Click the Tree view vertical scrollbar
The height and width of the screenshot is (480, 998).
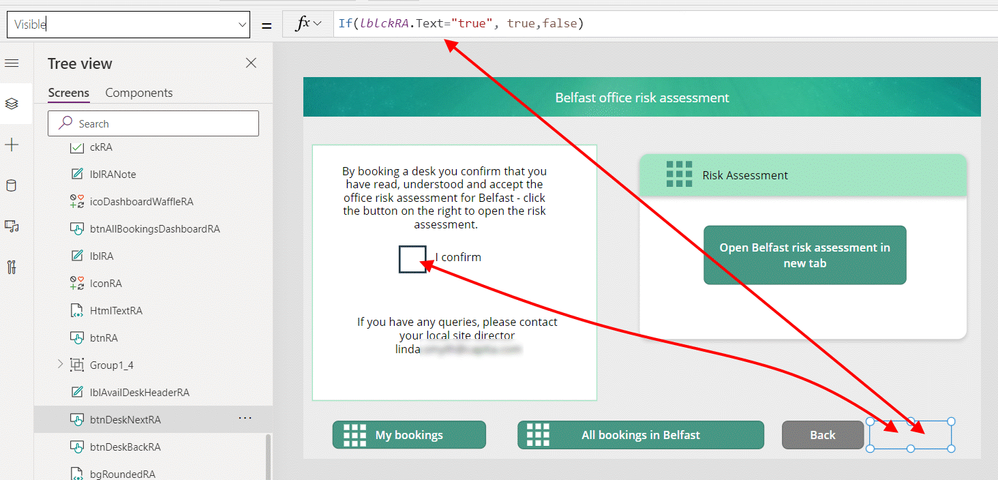click(x=269, y=455)
